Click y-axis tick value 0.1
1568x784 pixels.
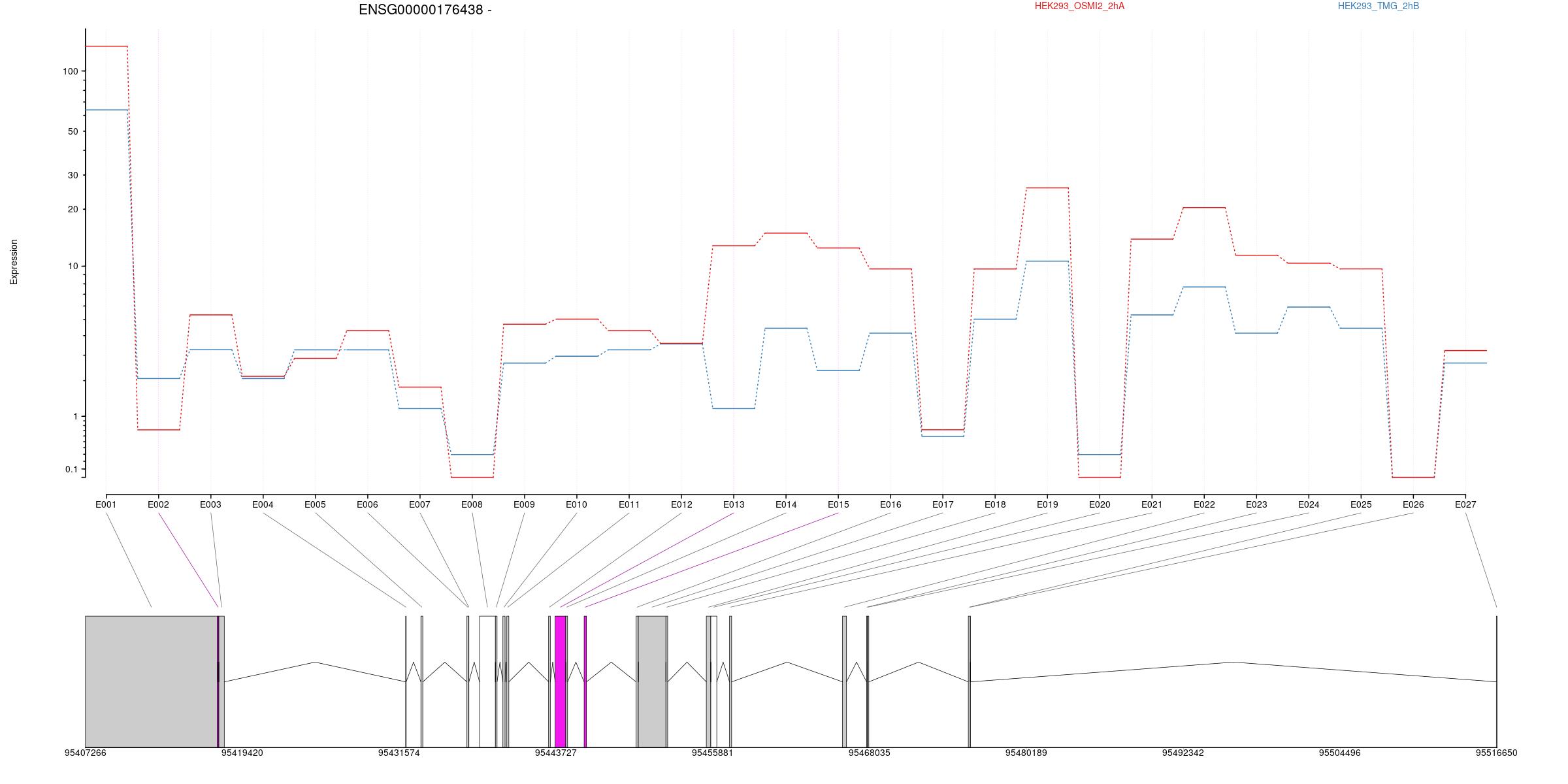pos(72,469)
